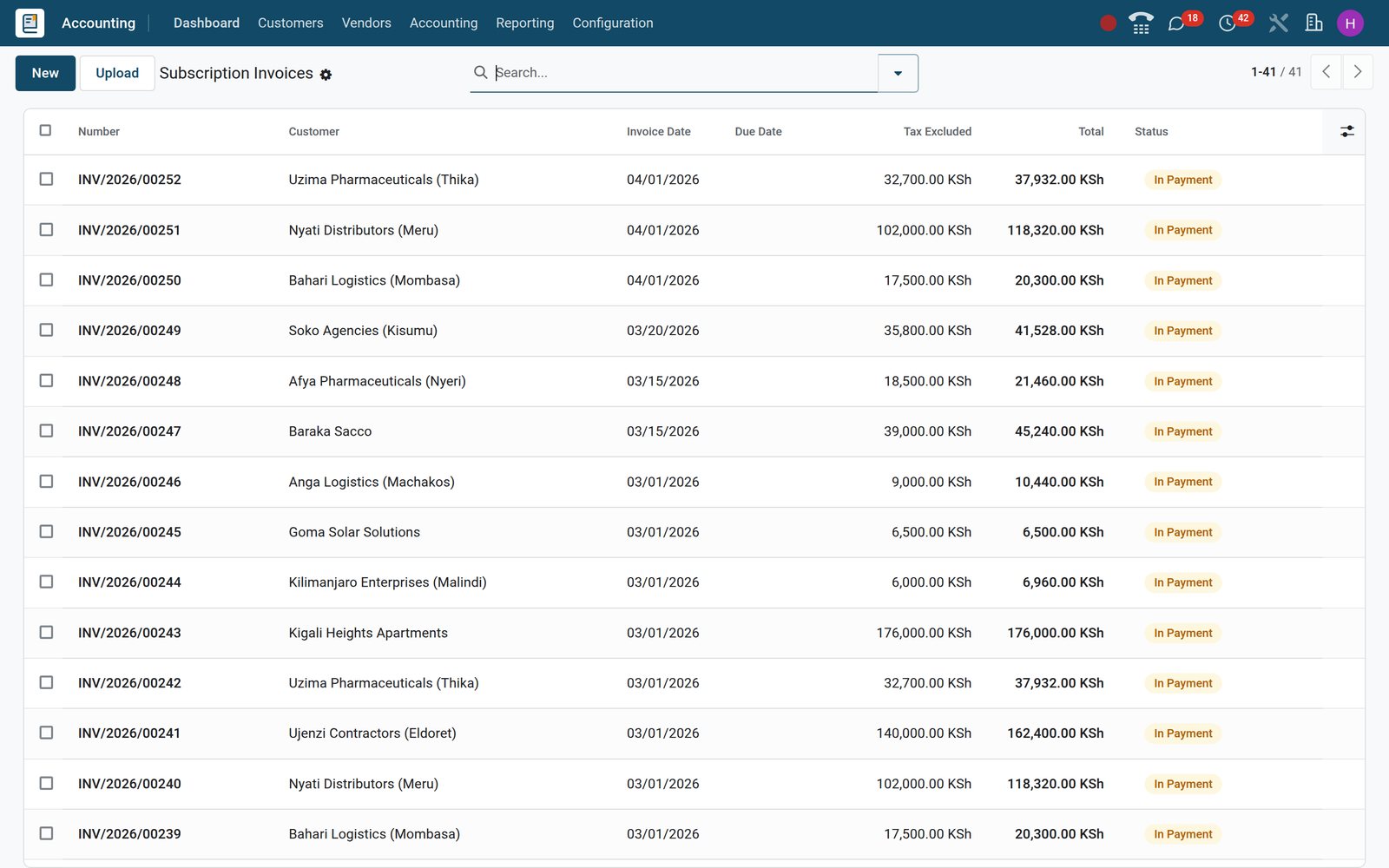Open the Configuration menu
The image size is (1389, 868).
pyautogui.click(x=612, y=23)
